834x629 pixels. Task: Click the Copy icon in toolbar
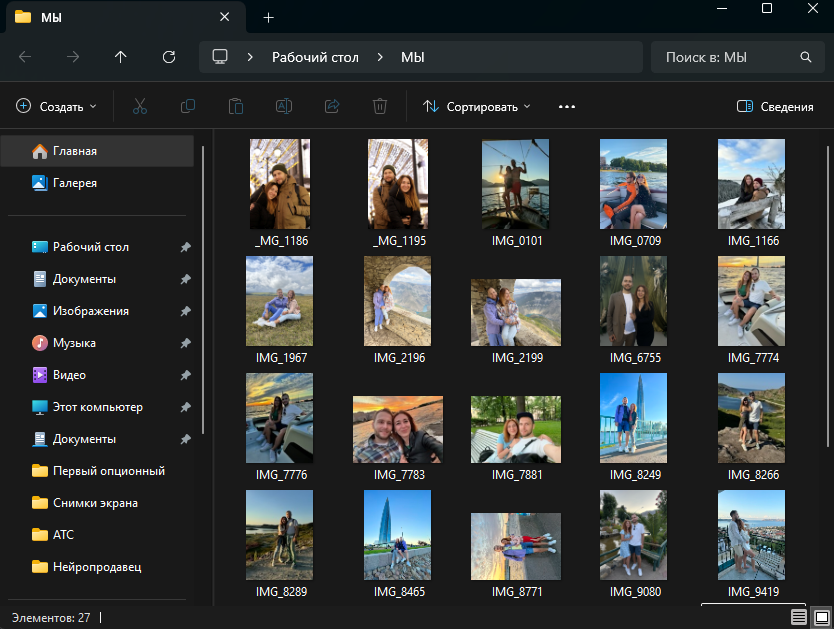[188, 106]
